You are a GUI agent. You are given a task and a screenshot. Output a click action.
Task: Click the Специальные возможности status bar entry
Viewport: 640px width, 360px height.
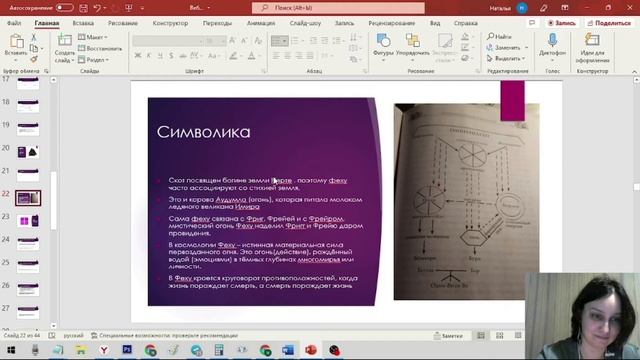[164, 336]
